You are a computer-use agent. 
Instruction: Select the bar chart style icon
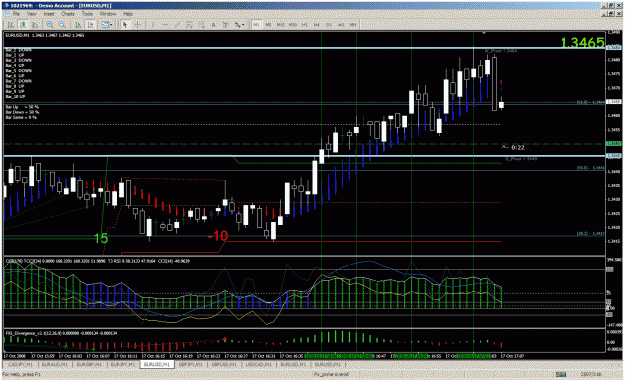[x=10, y=25]
